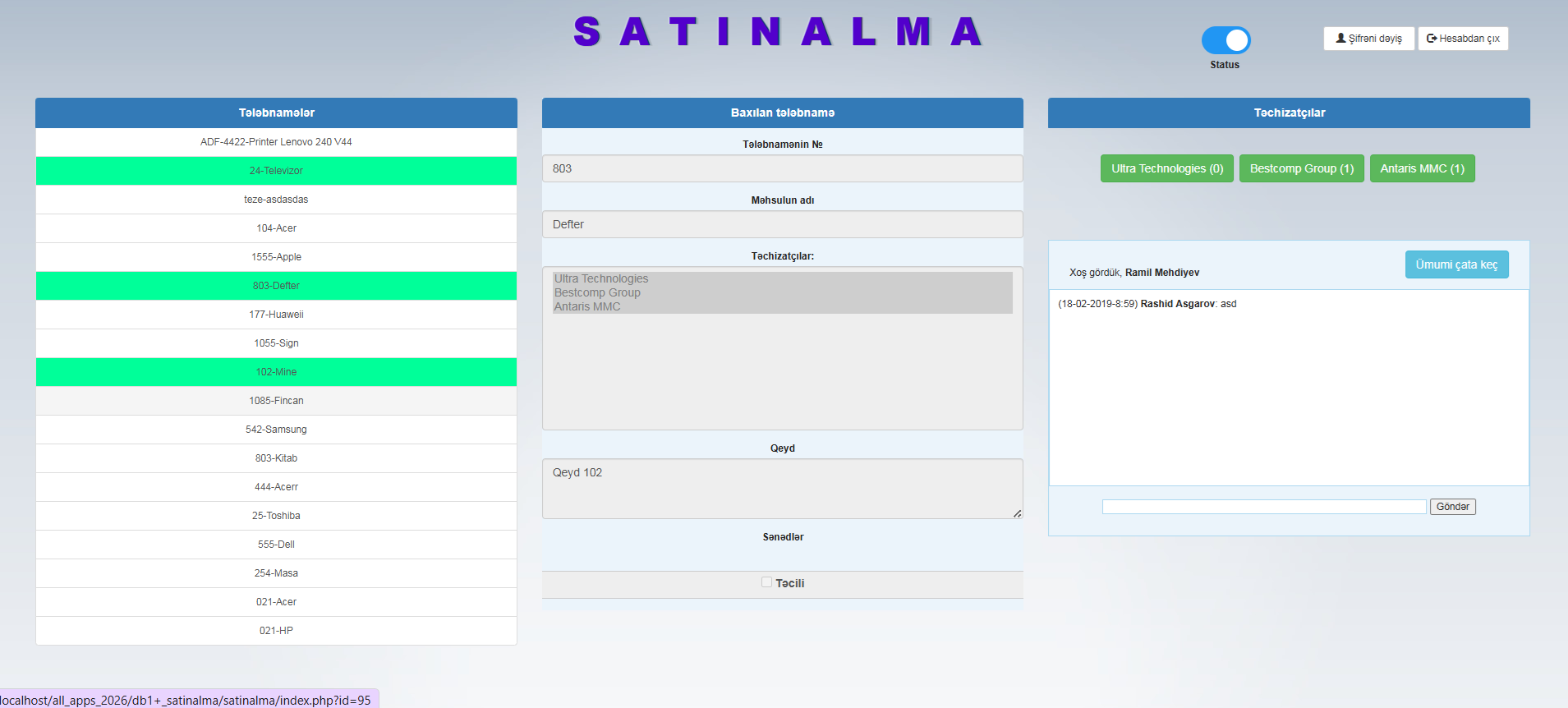Click the chat message input field

click(x=1263, y=507)
